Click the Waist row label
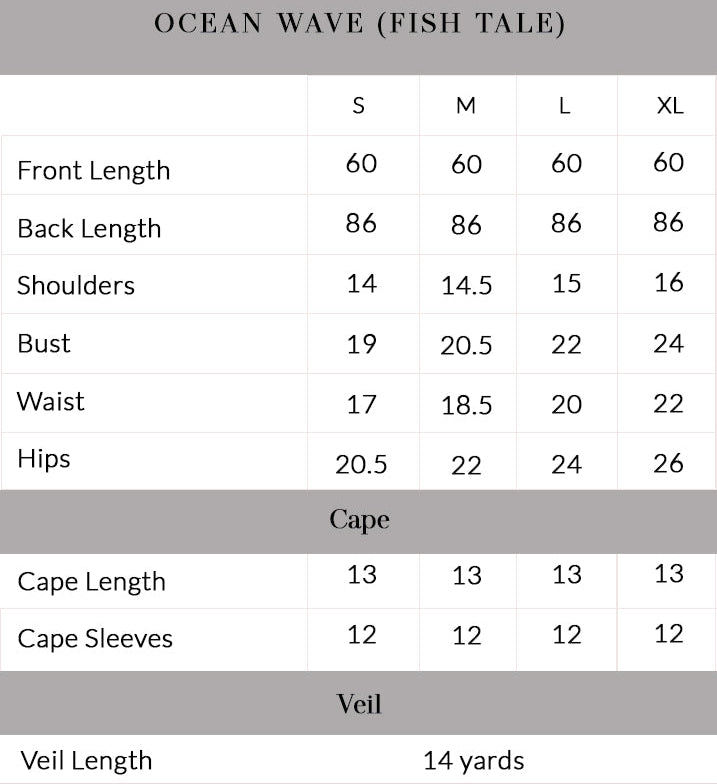The image size is (717, 784). (x=51, y=401)
